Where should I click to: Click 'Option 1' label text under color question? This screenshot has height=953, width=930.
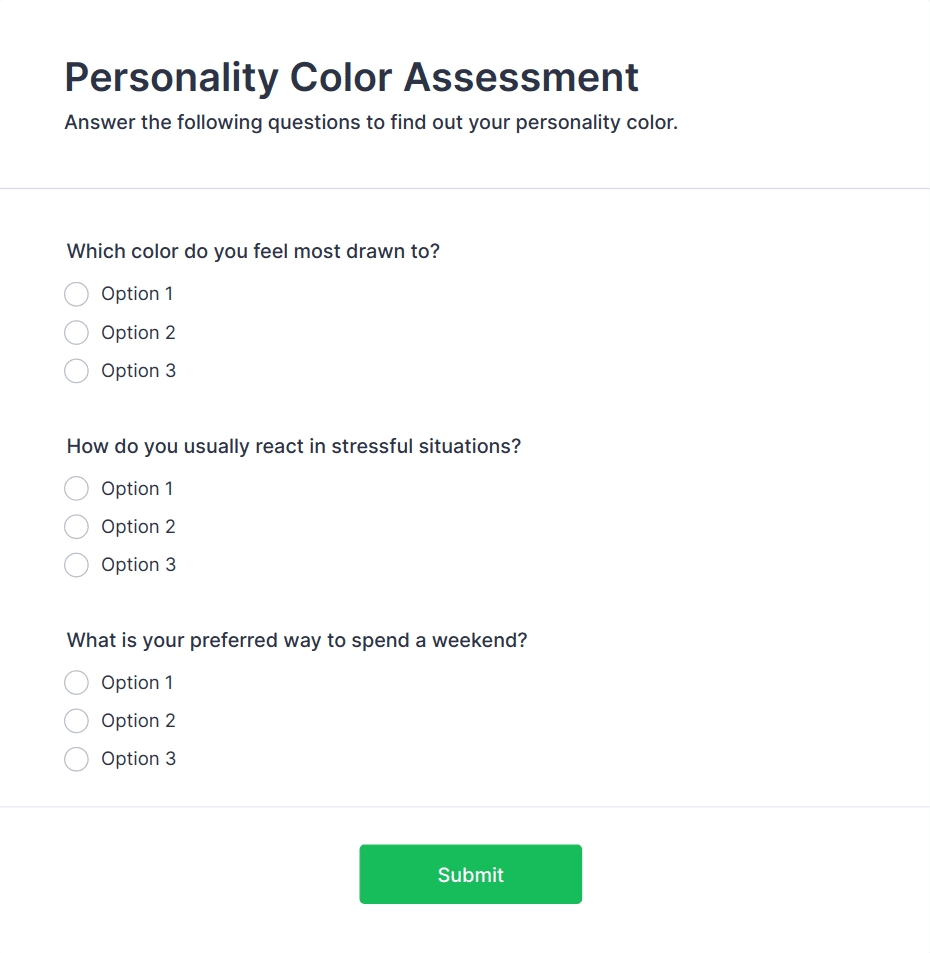click(x=137, y=294)
